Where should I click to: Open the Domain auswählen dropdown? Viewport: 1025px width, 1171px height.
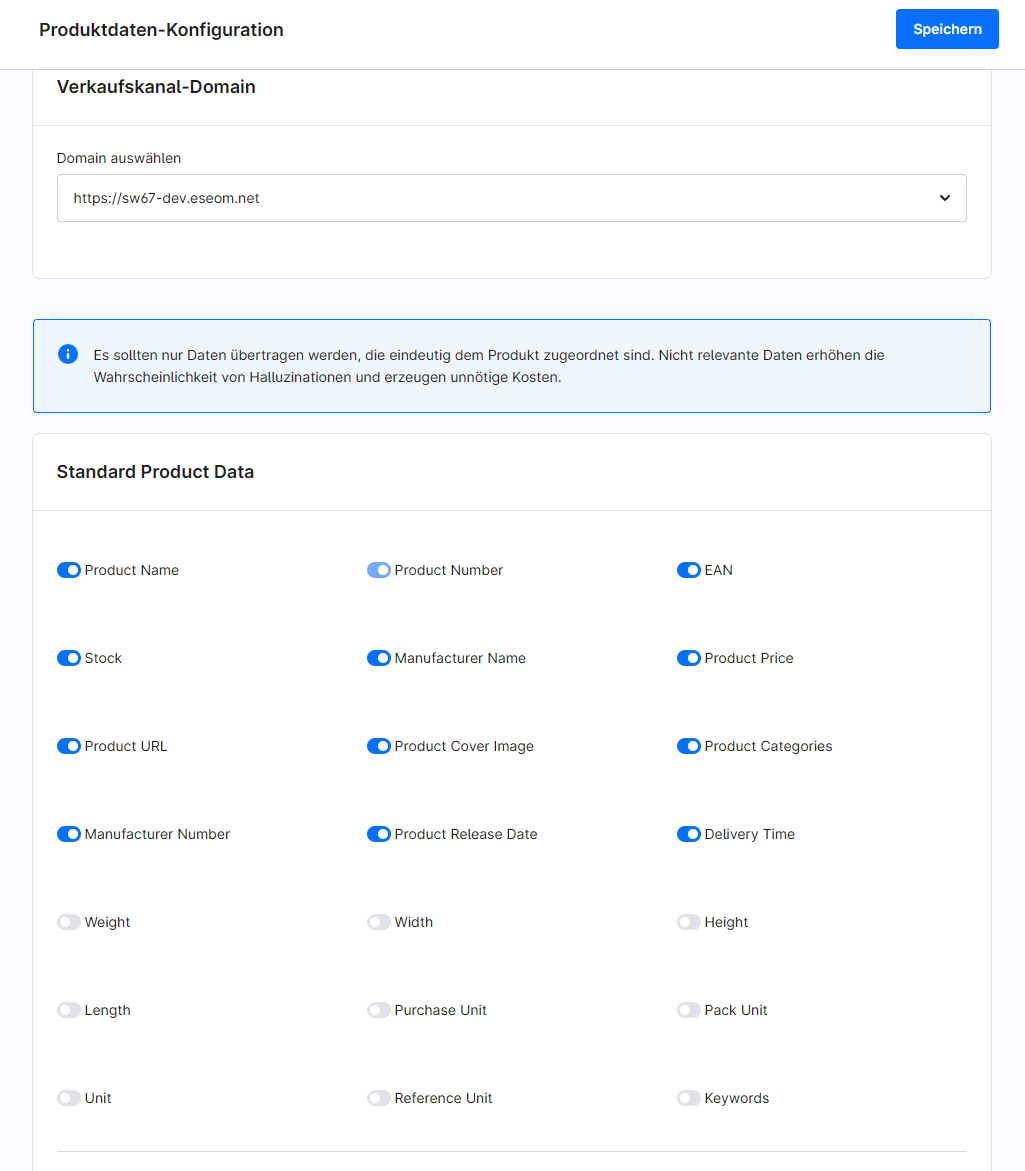511,197
